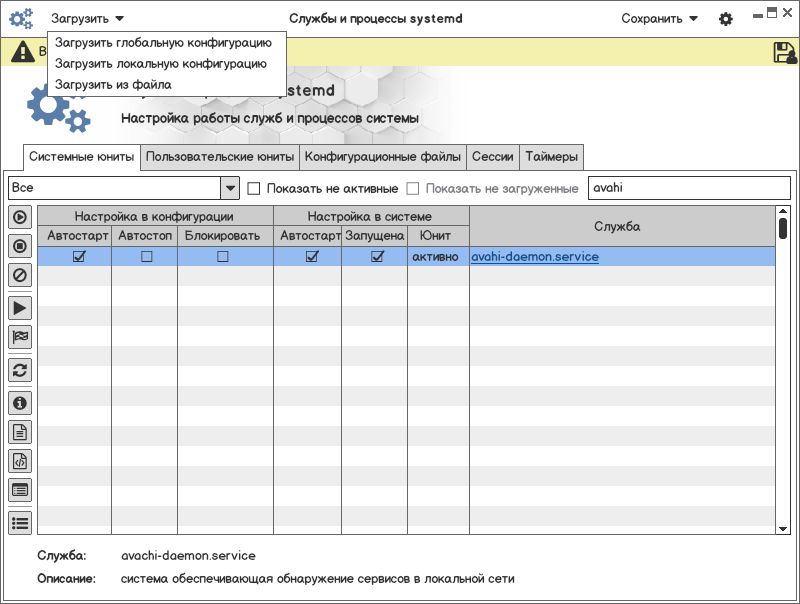
Task: Open settings via the gear icon
Action: (727, 19)
